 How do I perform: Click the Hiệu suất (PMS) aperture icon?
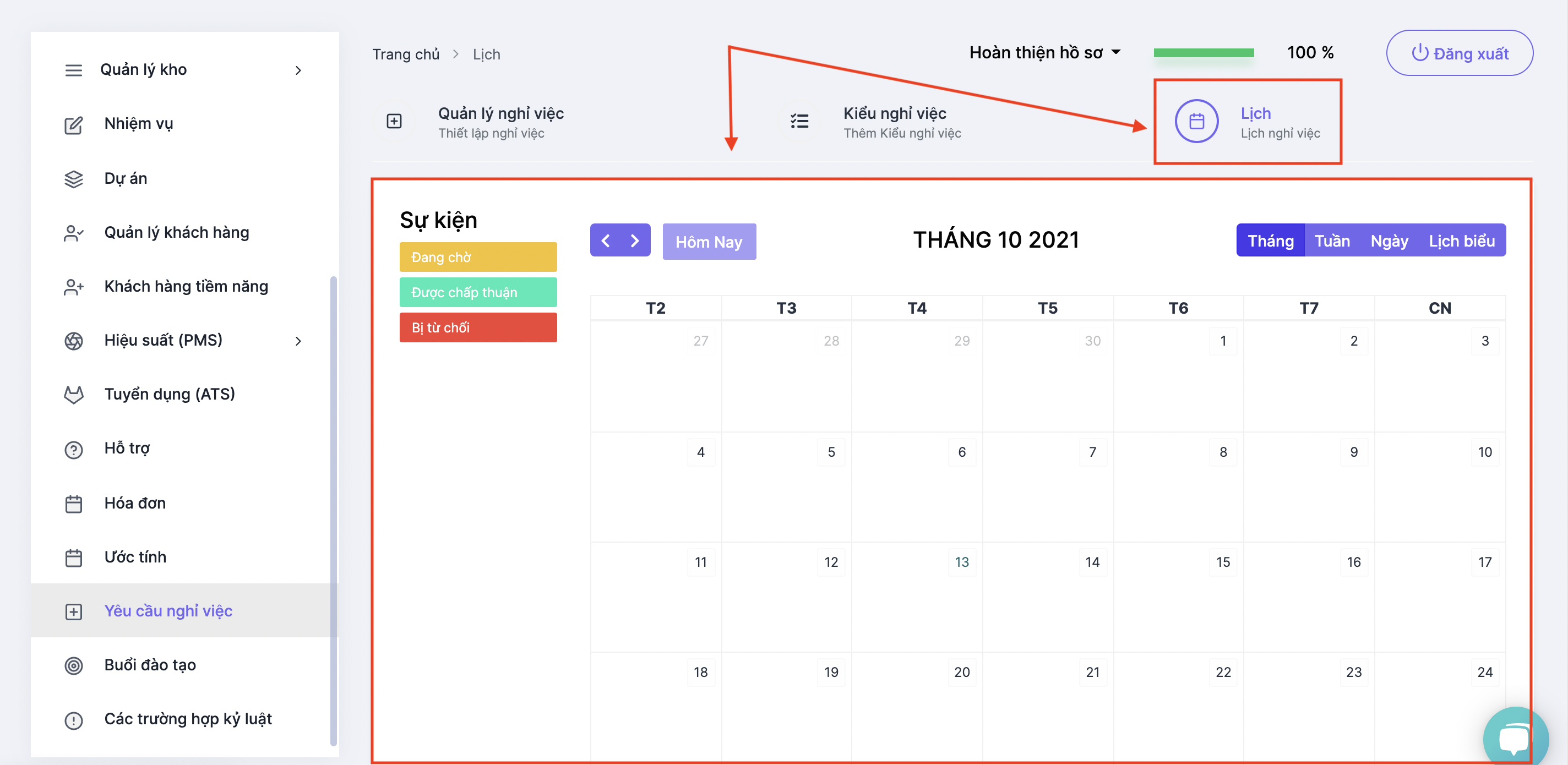(x=74, y=341)
